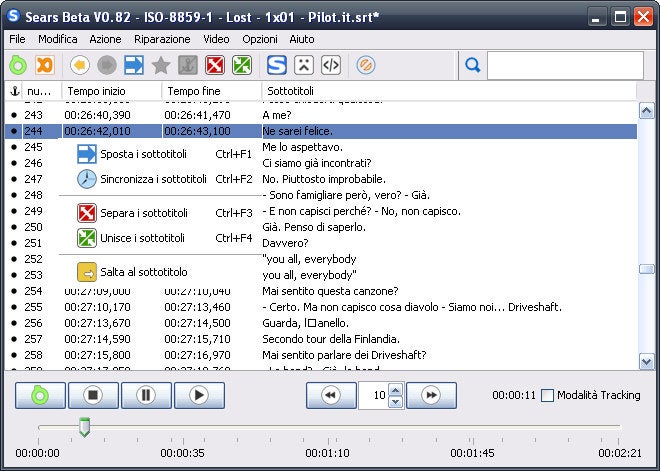660x471 pixels.
Task: Increase the skip seconds value
Action: (395, 390)
